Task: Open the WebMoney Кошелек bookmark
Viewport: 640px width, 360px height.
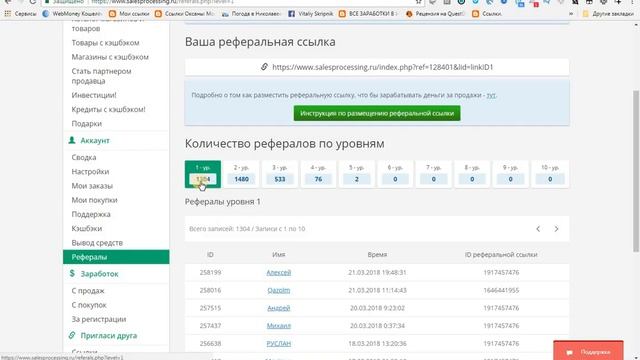Action: coord(72,13)
